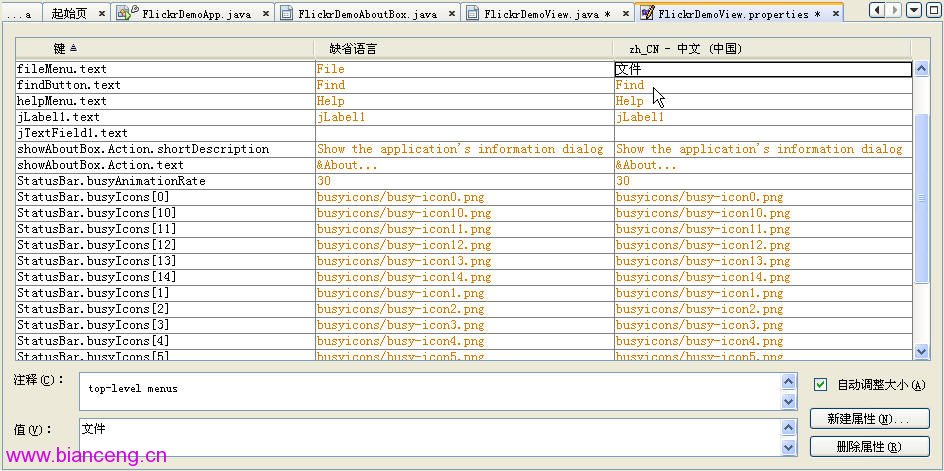Switch to FlickrDemoApp.java tab

tap(197, 14)
